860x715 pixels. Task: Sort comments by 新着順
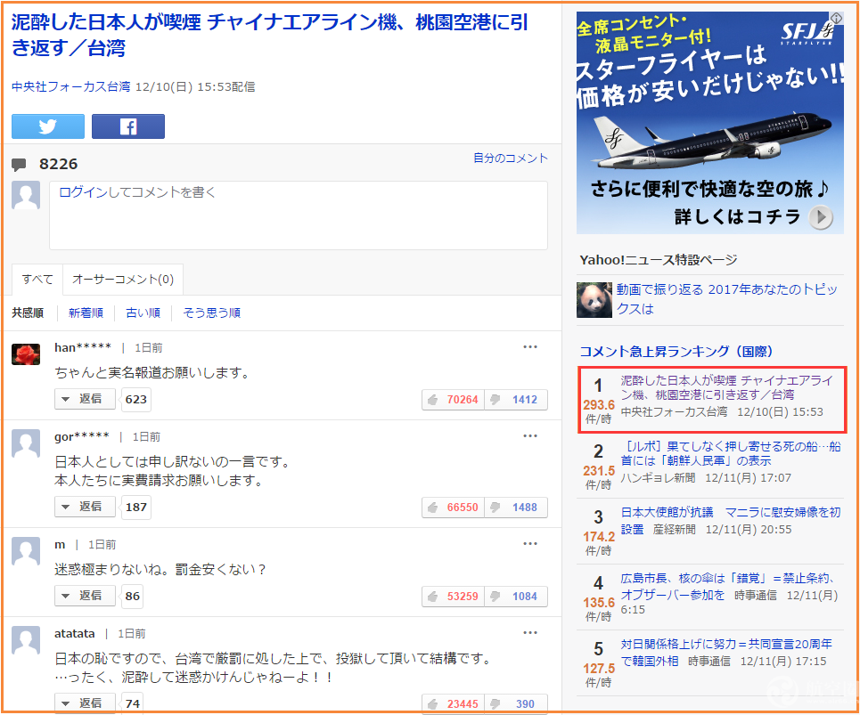tap(86, 313)
